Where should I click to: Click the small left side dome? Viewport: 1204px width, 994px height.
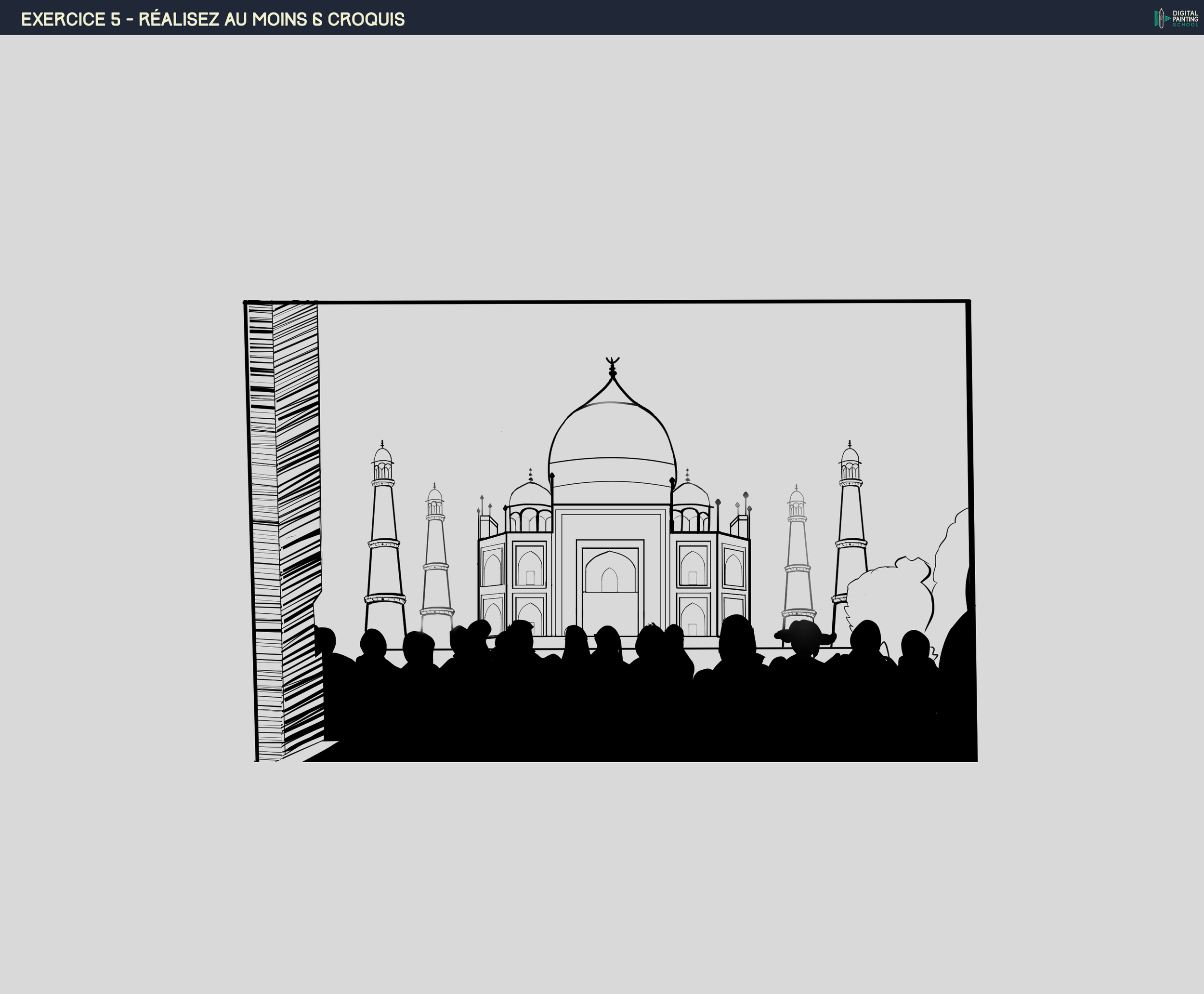click(x=530, y=496)
